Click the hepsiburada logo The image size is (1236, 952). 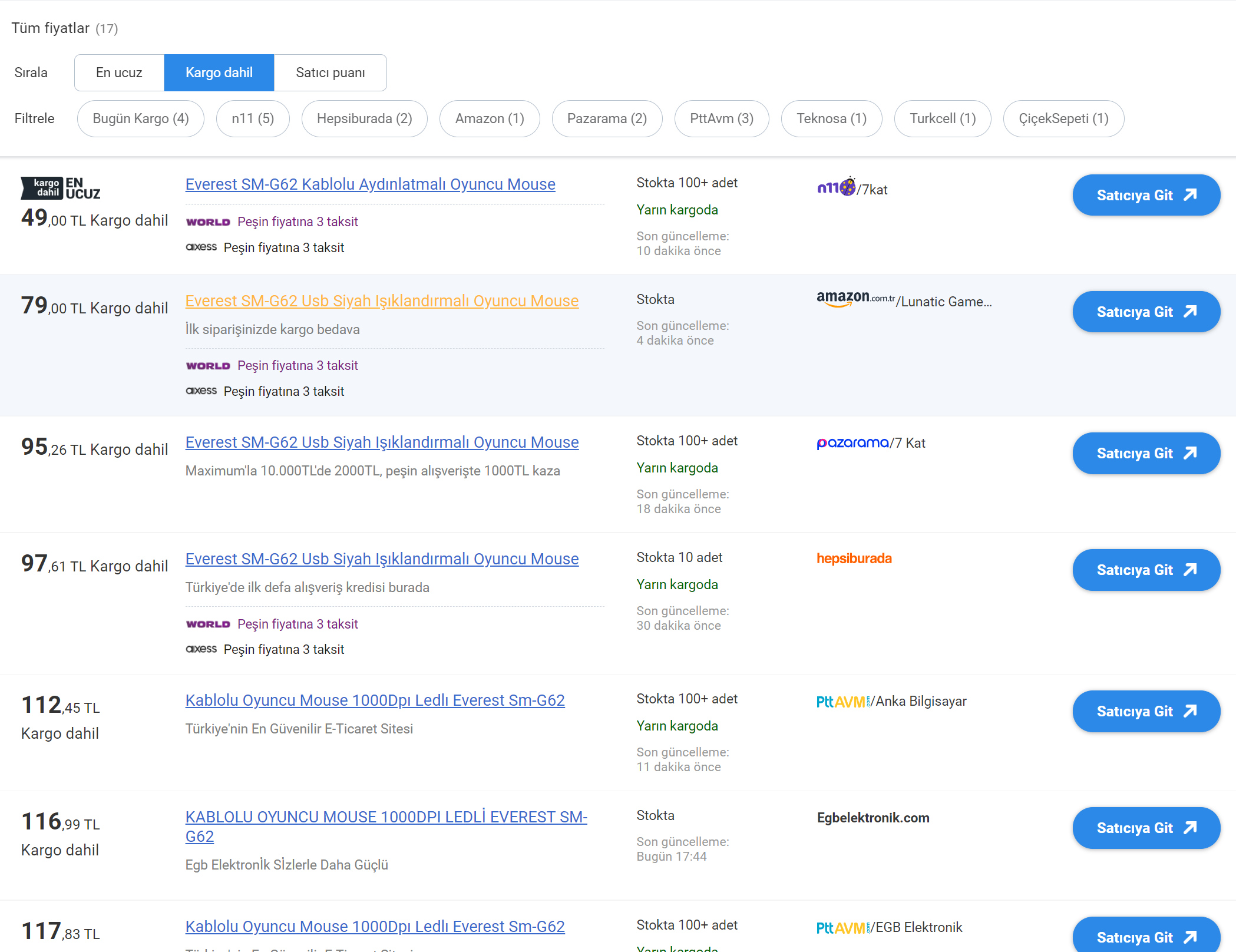click(854, 558)
